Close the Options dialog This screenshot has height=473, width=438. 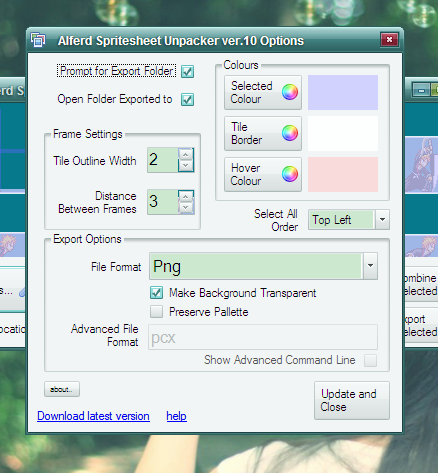click(389, 40)
